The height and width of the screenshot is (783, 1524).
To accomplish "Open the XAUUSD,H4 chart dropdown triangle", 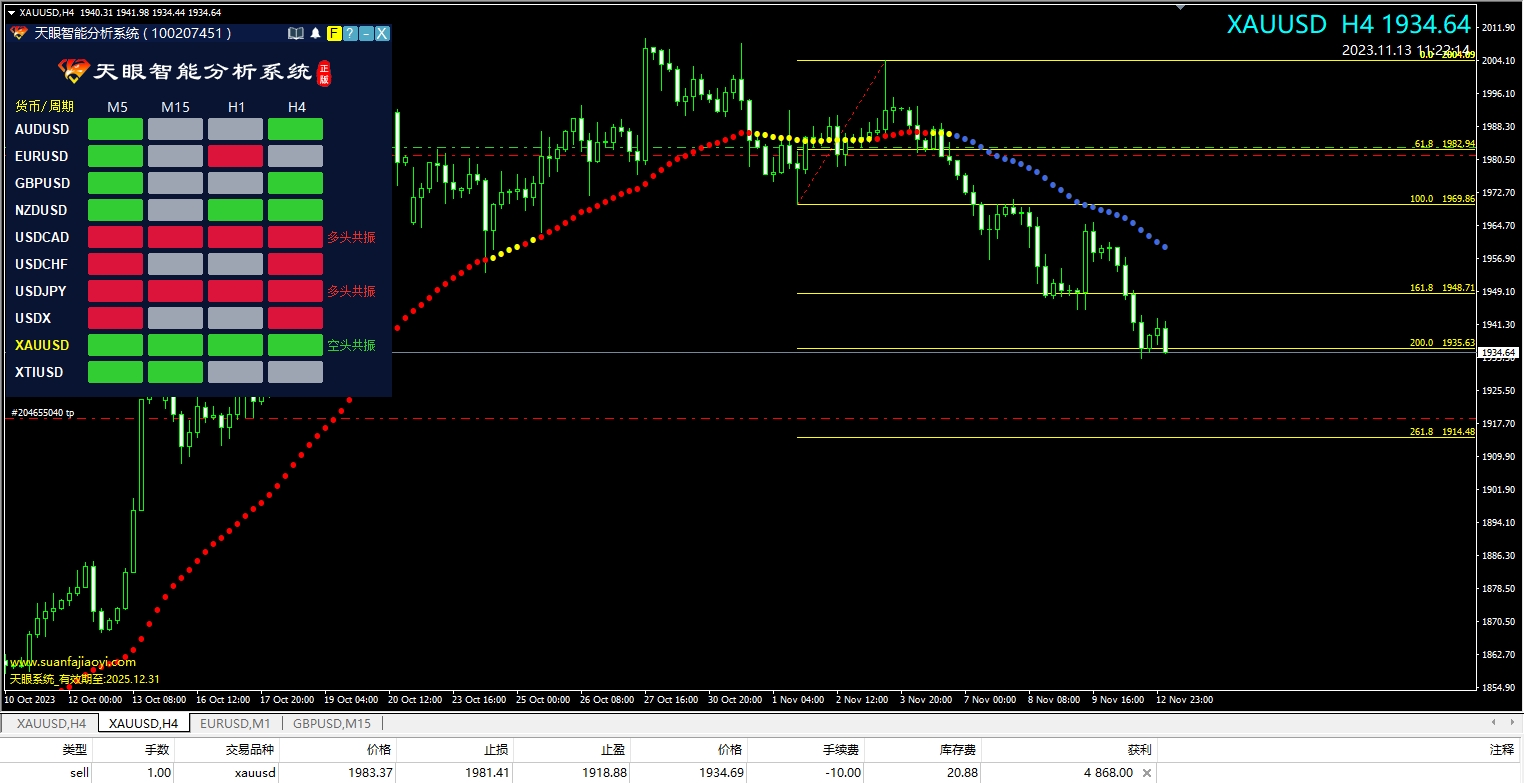I will point(11,12).
